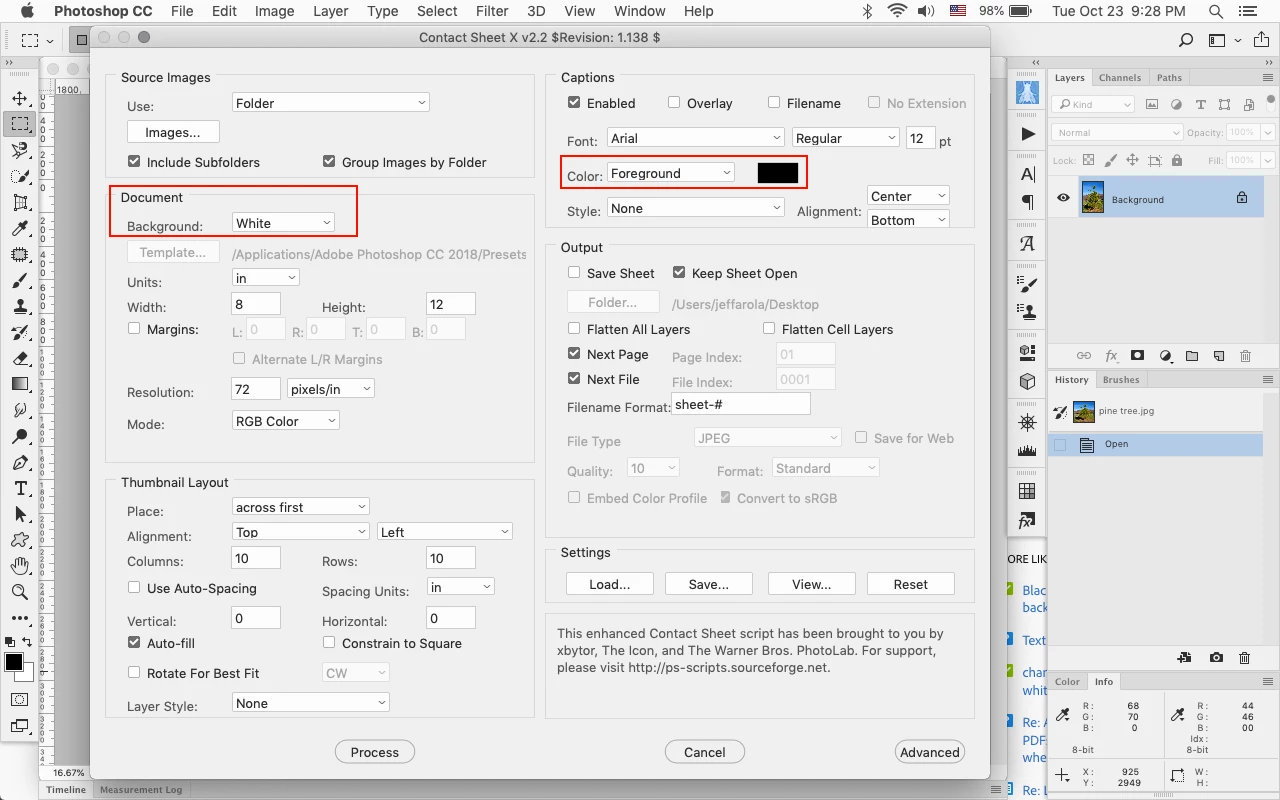
Task: Click the foreground color swatch in toolbar
Action: click(13, 662)
